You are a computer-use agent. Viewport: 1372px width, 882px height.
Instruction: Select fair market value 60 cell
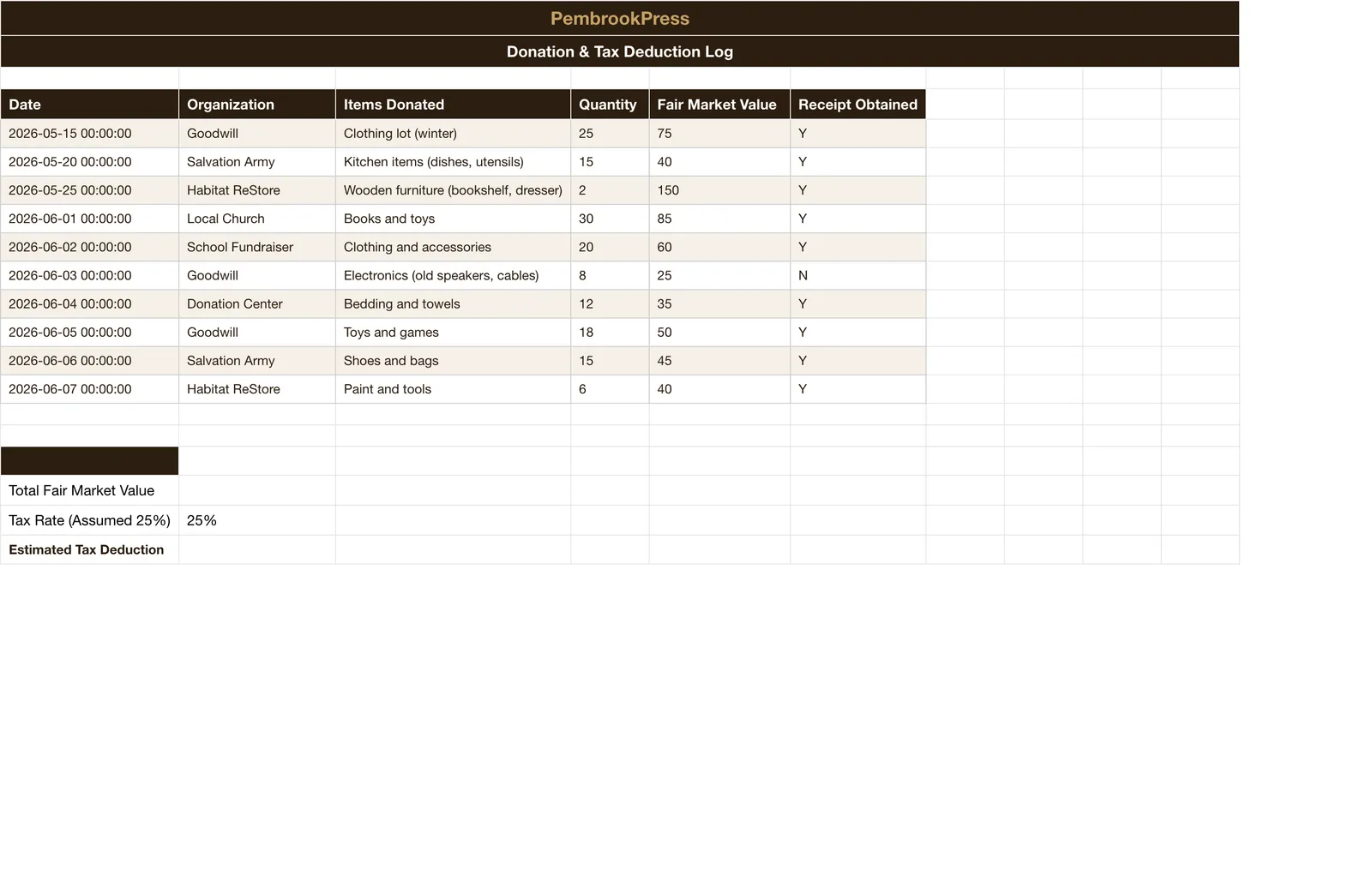click(x=719, y=247)
